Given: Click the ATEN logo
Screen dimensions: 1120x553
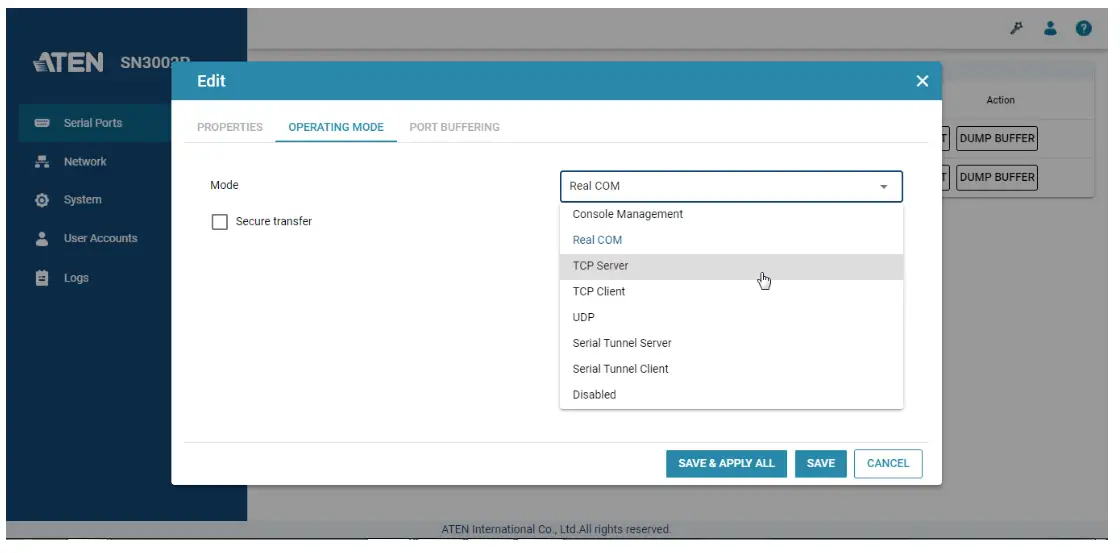Looking at the screenshot, I should (x=69, y=62).
